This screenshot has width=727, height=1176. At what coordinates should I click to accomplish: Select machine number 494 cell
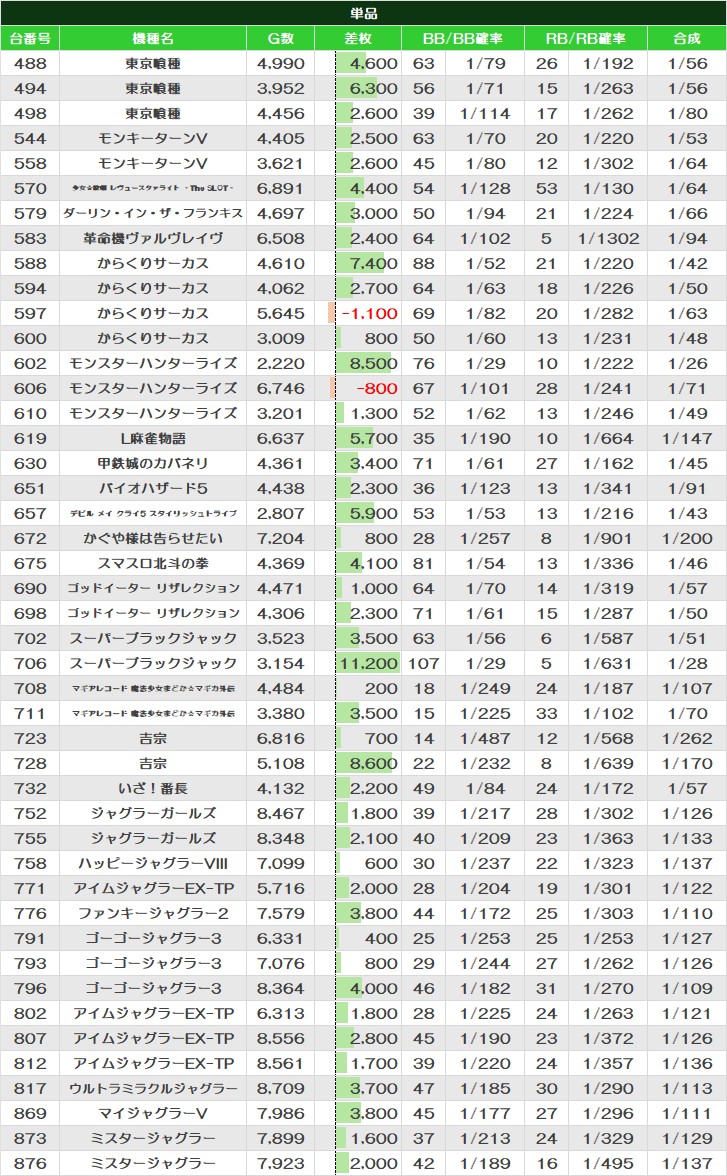coord(30,88)
